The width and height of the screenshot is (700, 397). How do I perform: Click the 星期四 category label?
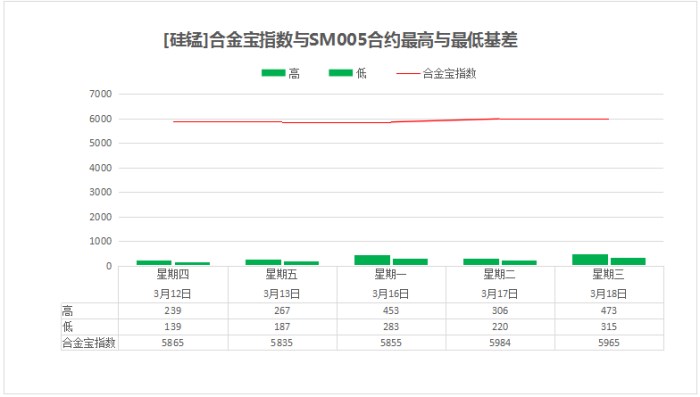[x=173, y=274]
